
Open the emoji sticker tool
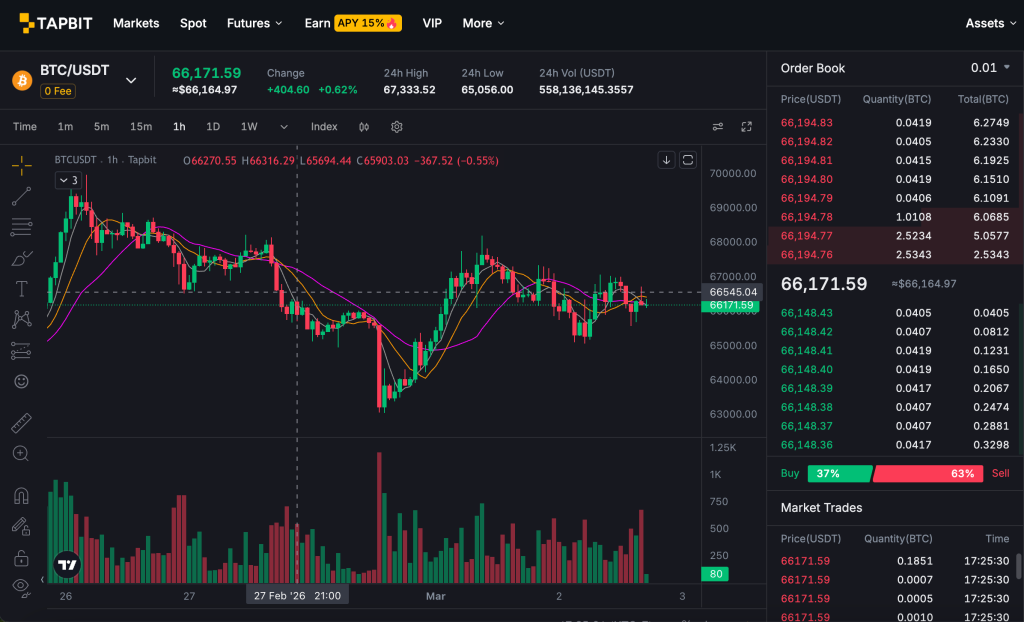point(21,381)
